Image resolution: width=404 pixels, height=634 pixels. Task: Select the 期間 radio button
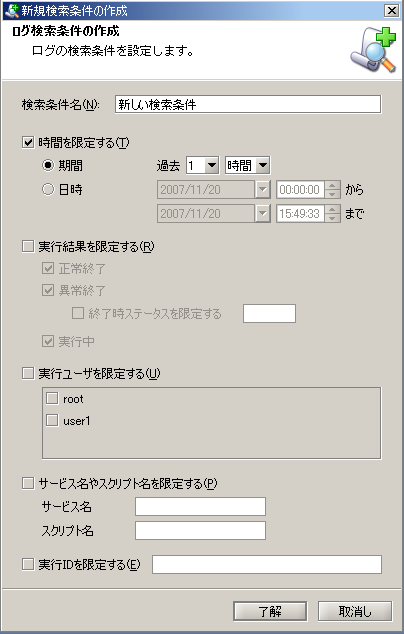click(48, 165)
